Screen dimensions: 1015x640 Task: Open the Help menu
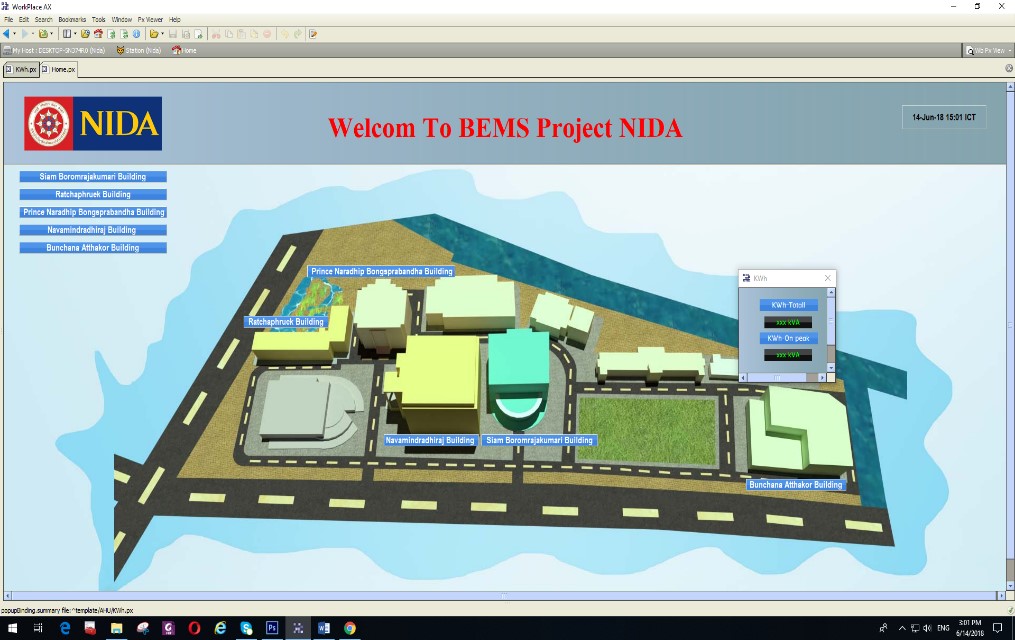click(x=175, y=19)
